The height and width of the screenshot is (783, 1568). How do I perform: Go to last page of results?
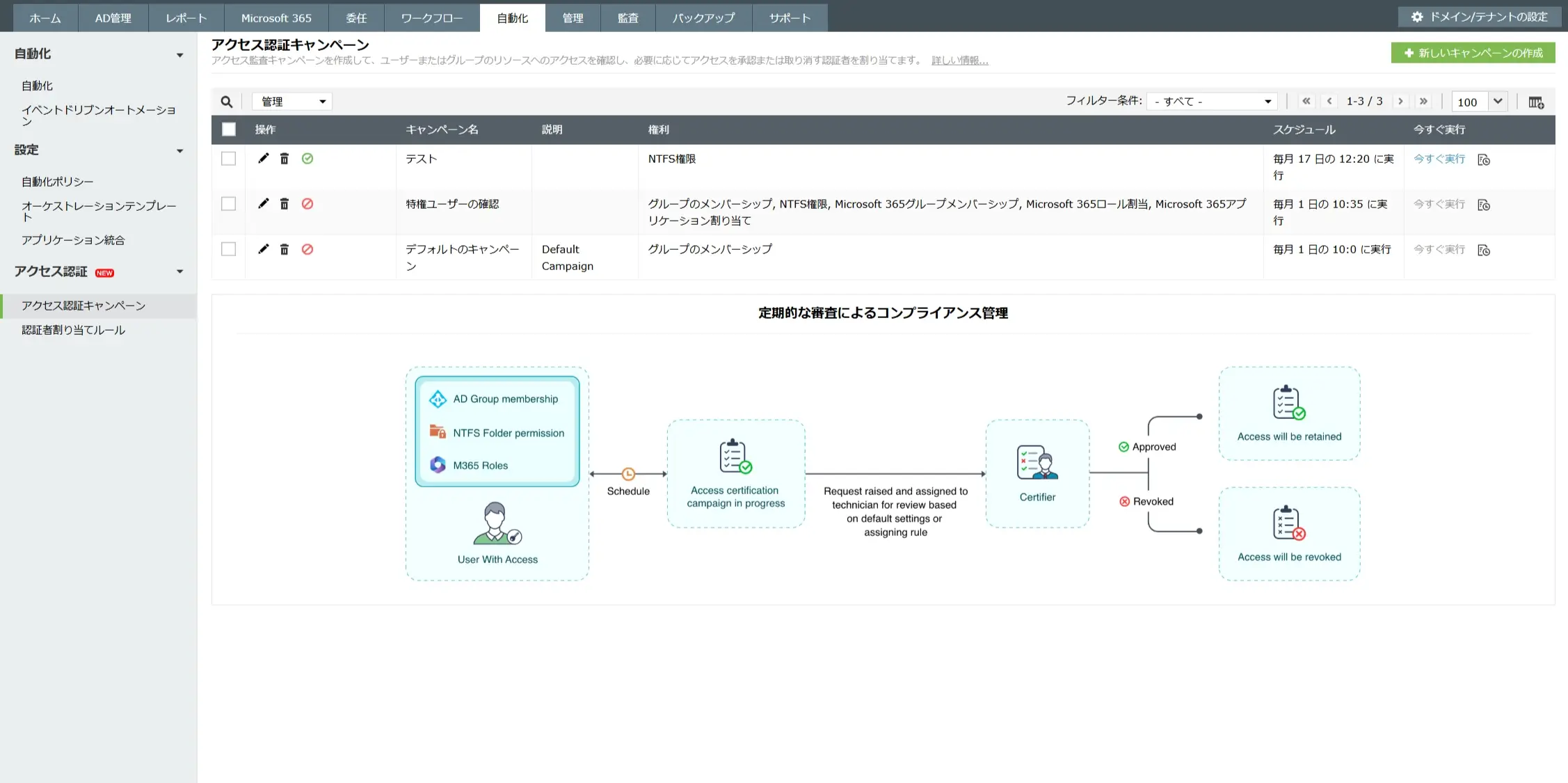click(1423, 102)
